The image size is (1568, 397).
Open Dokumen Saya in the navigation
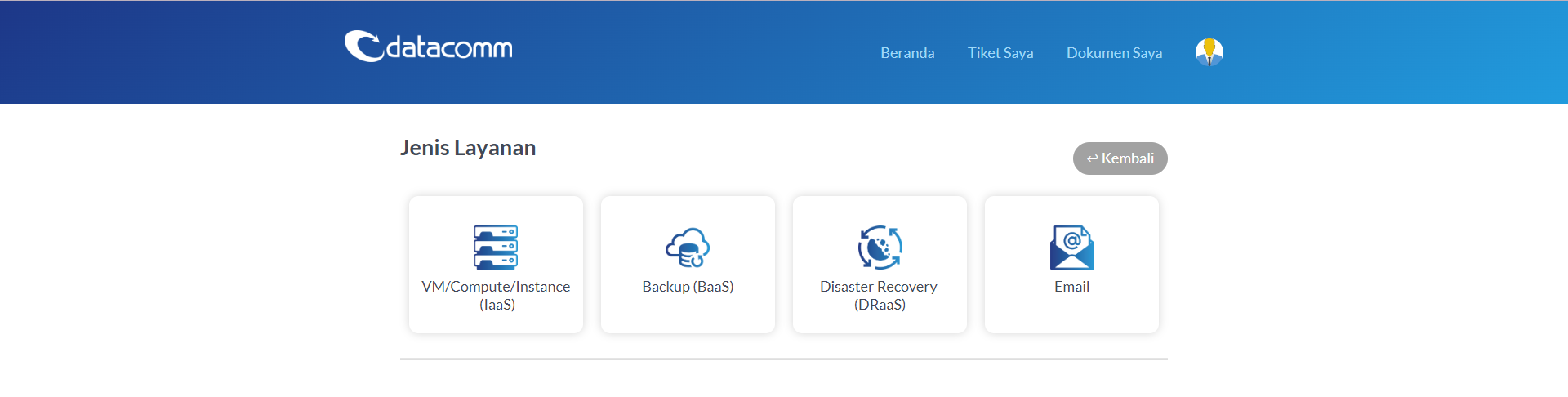pyautogui.click(x=1114, y=53)
